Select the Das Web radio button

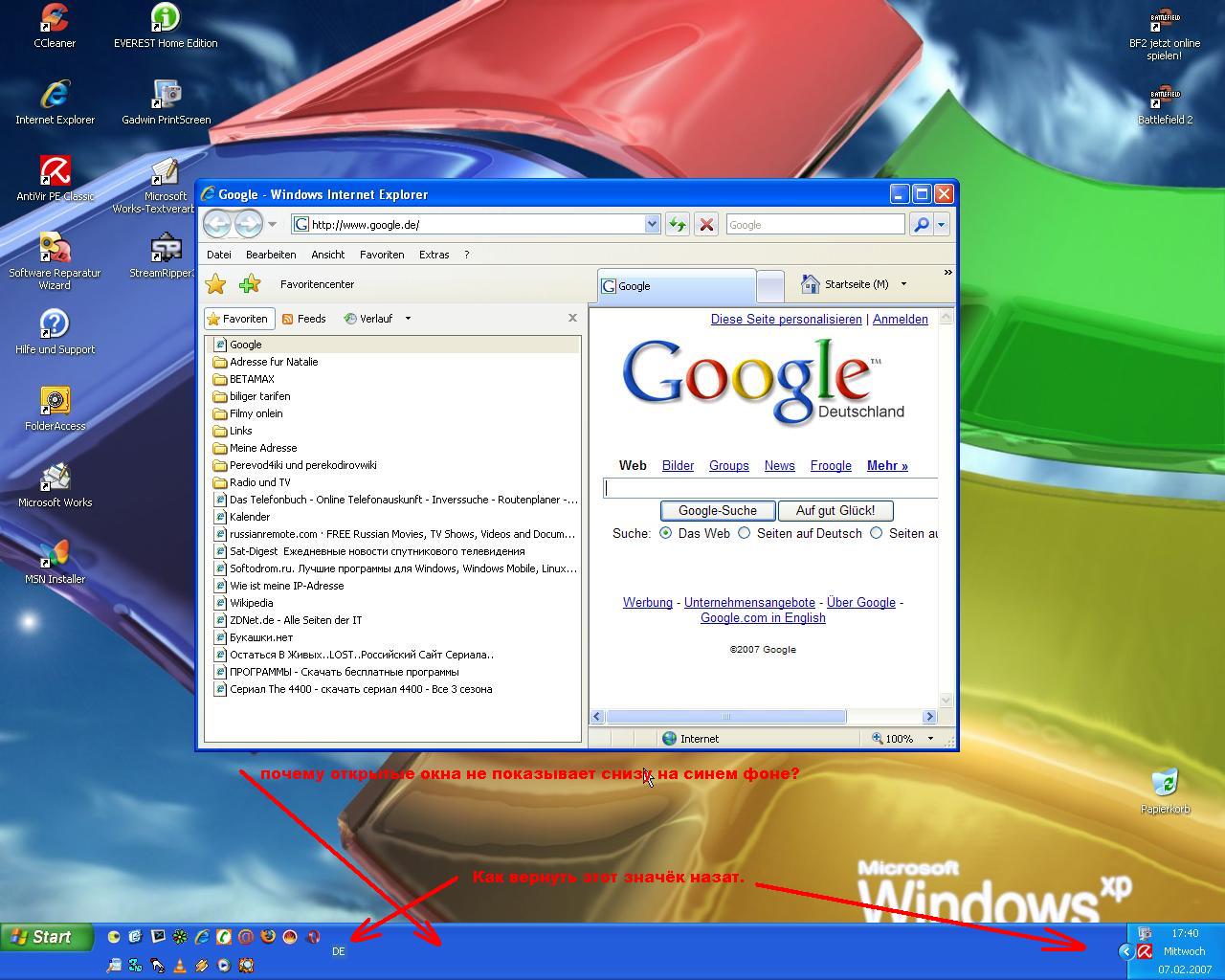pyautogui.click(x=665, y=533)
